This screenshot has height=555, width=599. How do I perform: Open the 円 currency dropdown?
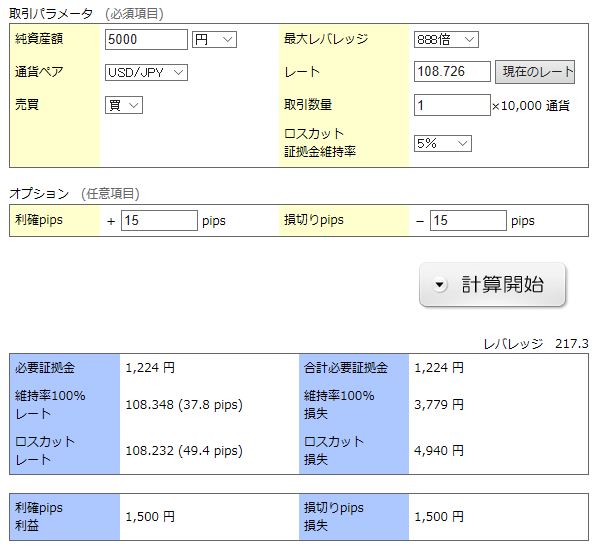click(214, 39)
